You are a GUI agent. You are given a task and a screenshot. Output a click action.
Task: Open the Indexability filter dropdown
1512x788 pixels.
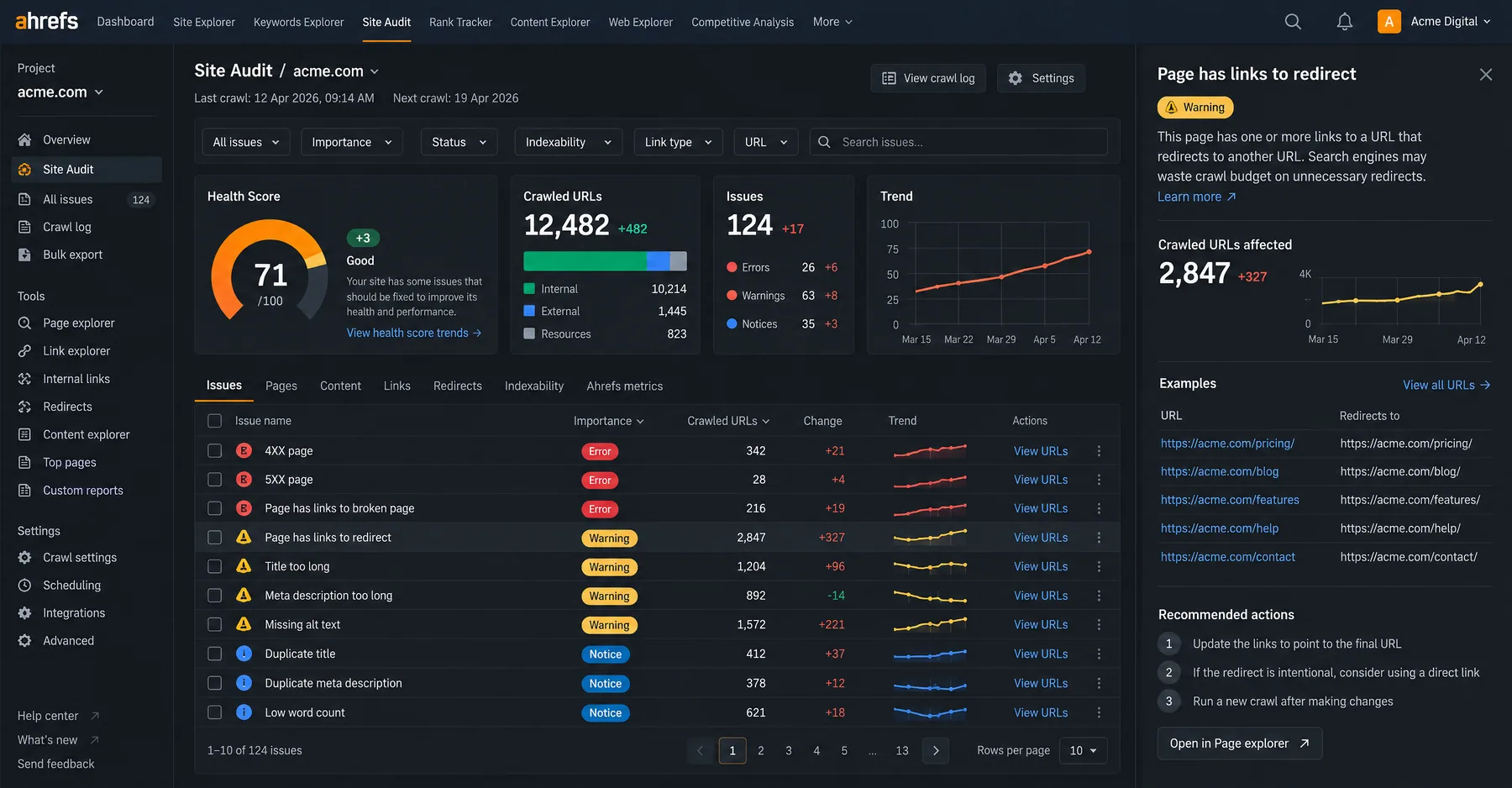click(x=568, y=142)
